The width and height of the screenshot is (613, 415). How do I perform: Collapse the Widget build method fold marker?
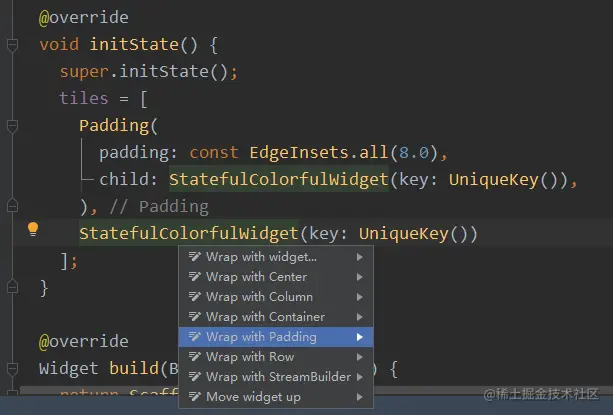click(13, 369)
